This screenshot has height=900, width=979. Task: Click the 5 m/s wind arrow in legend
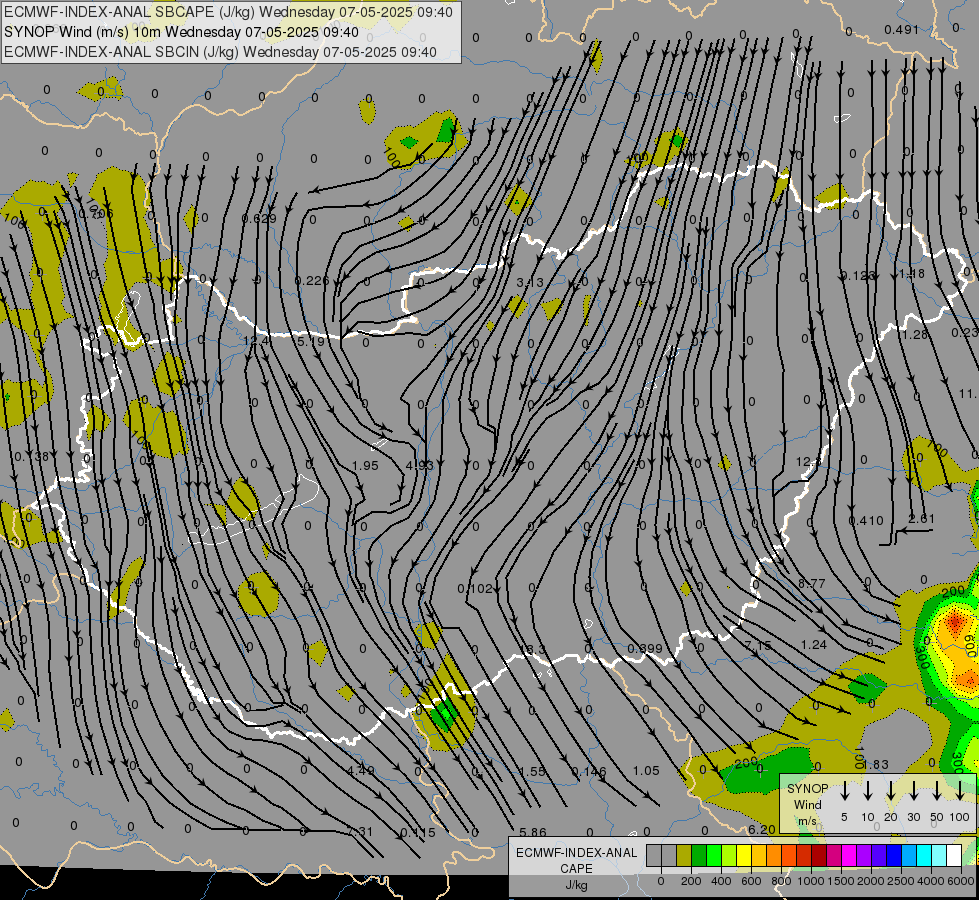coord(845,791)
